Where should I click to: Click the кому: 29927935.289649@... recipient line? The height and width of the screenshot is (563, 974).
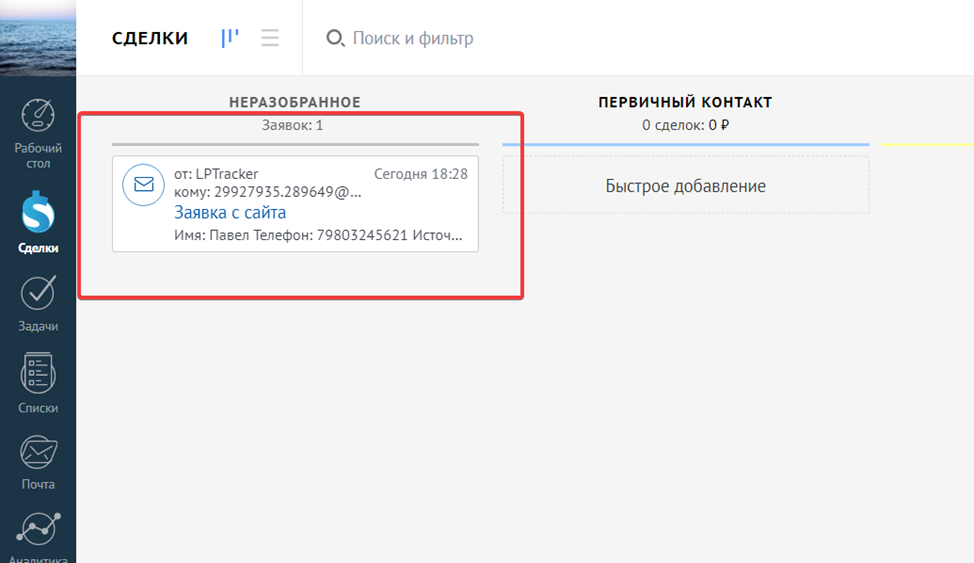[x=267, y=191]
